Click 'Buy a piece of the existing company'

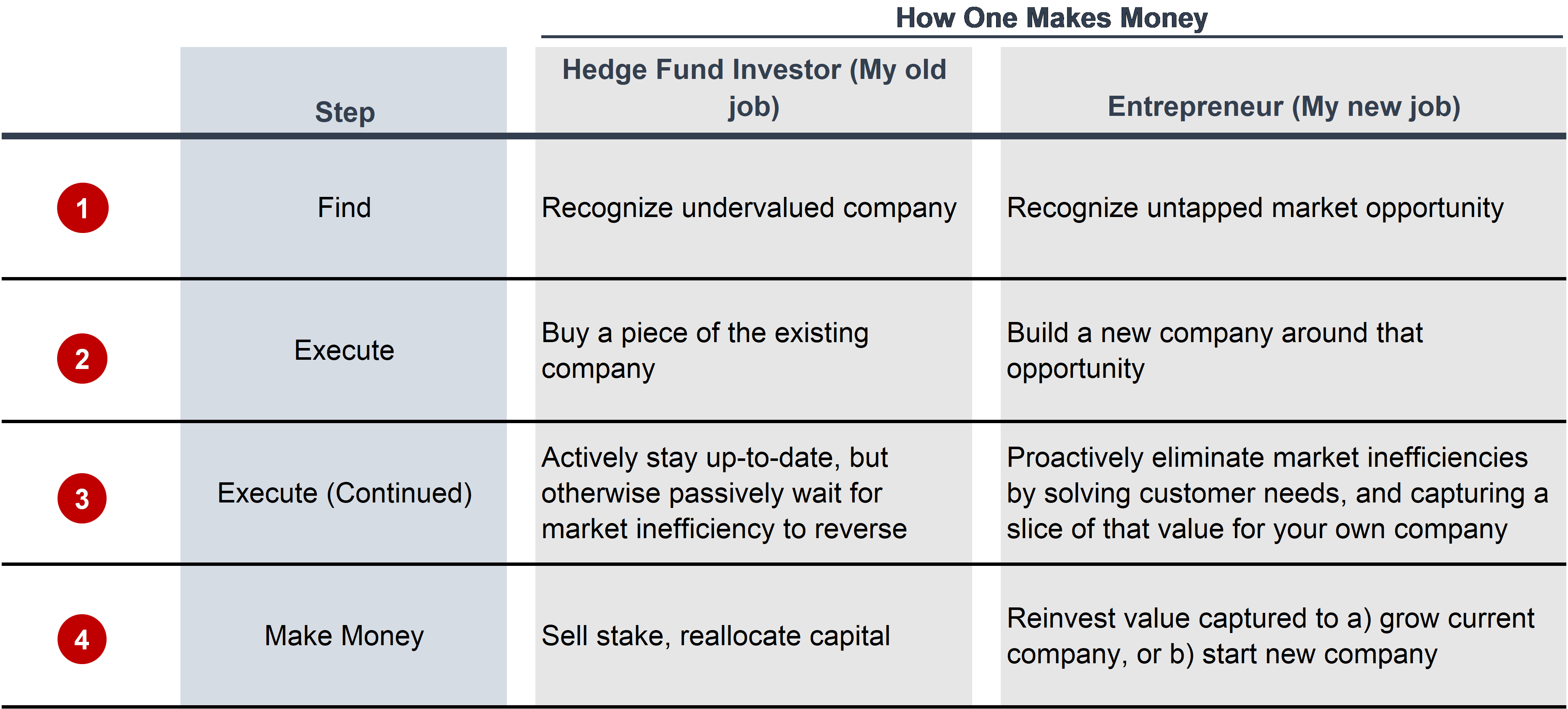[x=705, y=351]
